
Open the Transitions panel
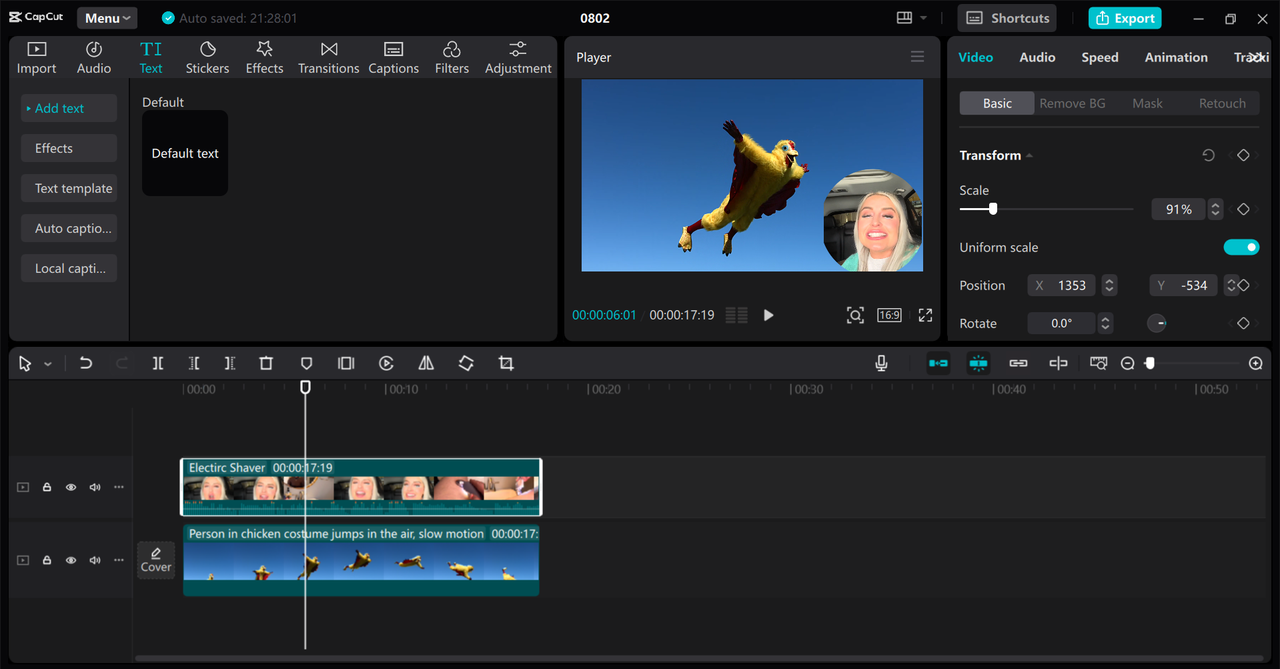pyautogui.click(x=328, y=58)
